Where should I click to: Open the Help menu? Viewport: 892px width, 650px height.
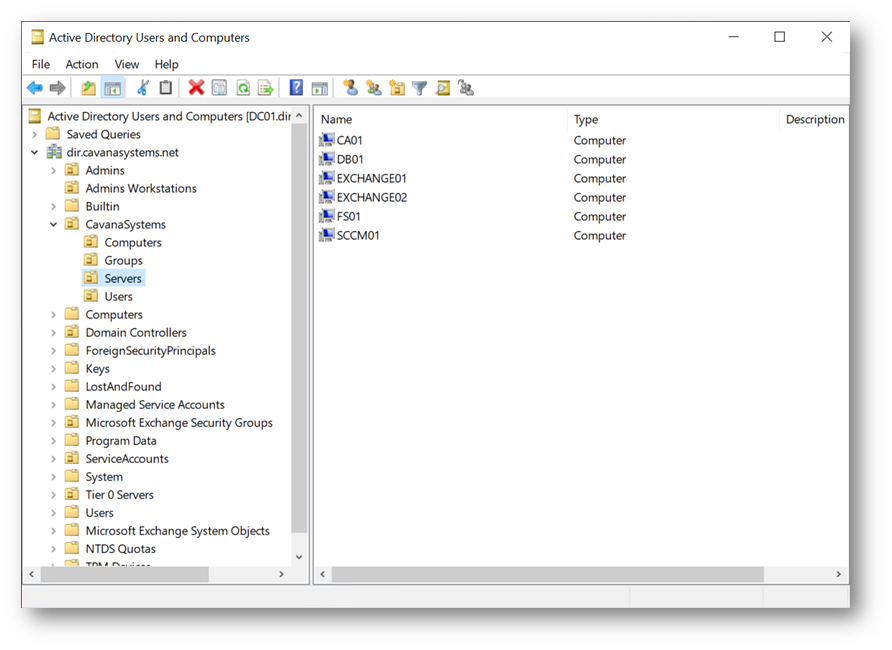[166, 64]
